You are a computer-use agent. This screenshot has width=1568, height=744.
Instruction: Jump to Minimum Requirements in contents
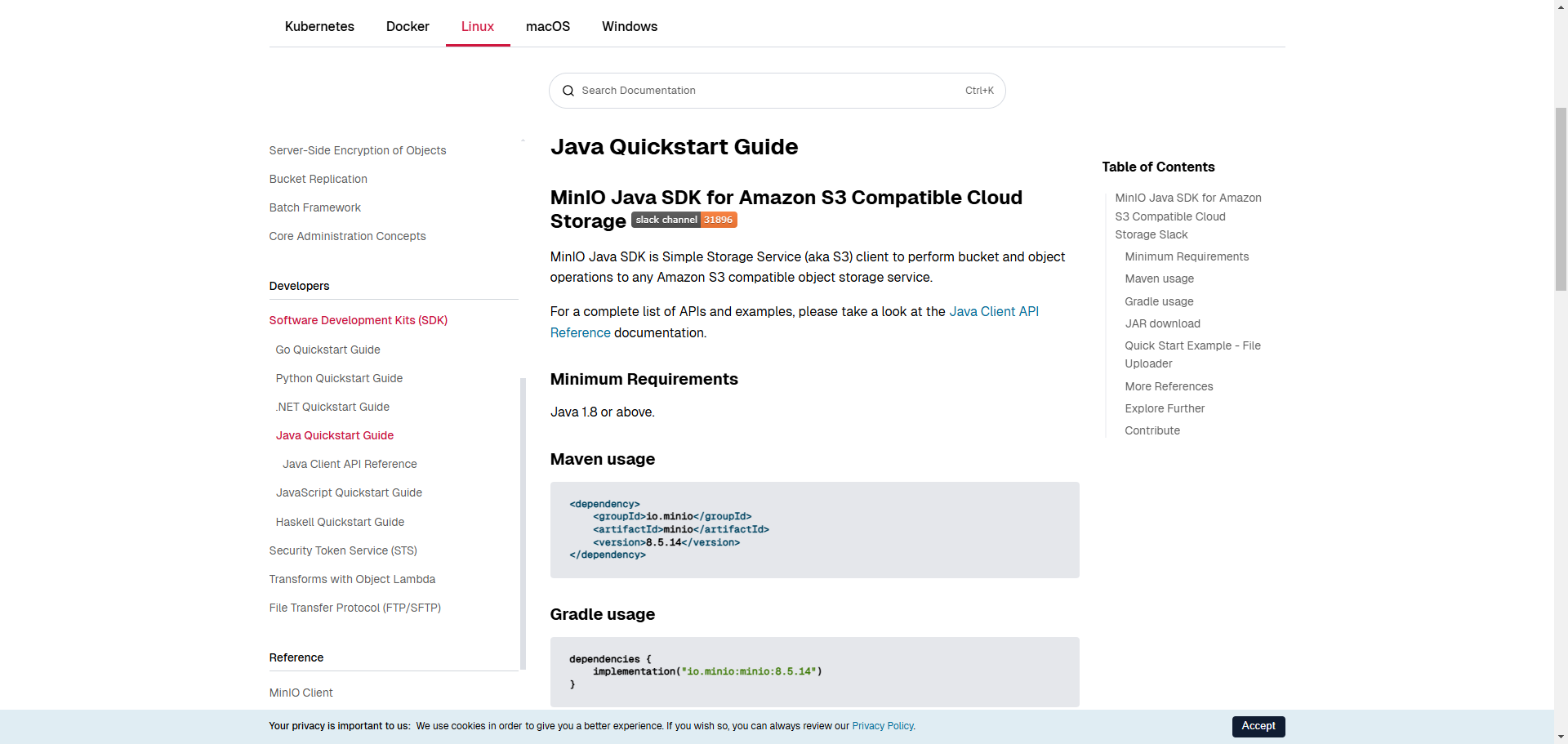pos(1187,256)
